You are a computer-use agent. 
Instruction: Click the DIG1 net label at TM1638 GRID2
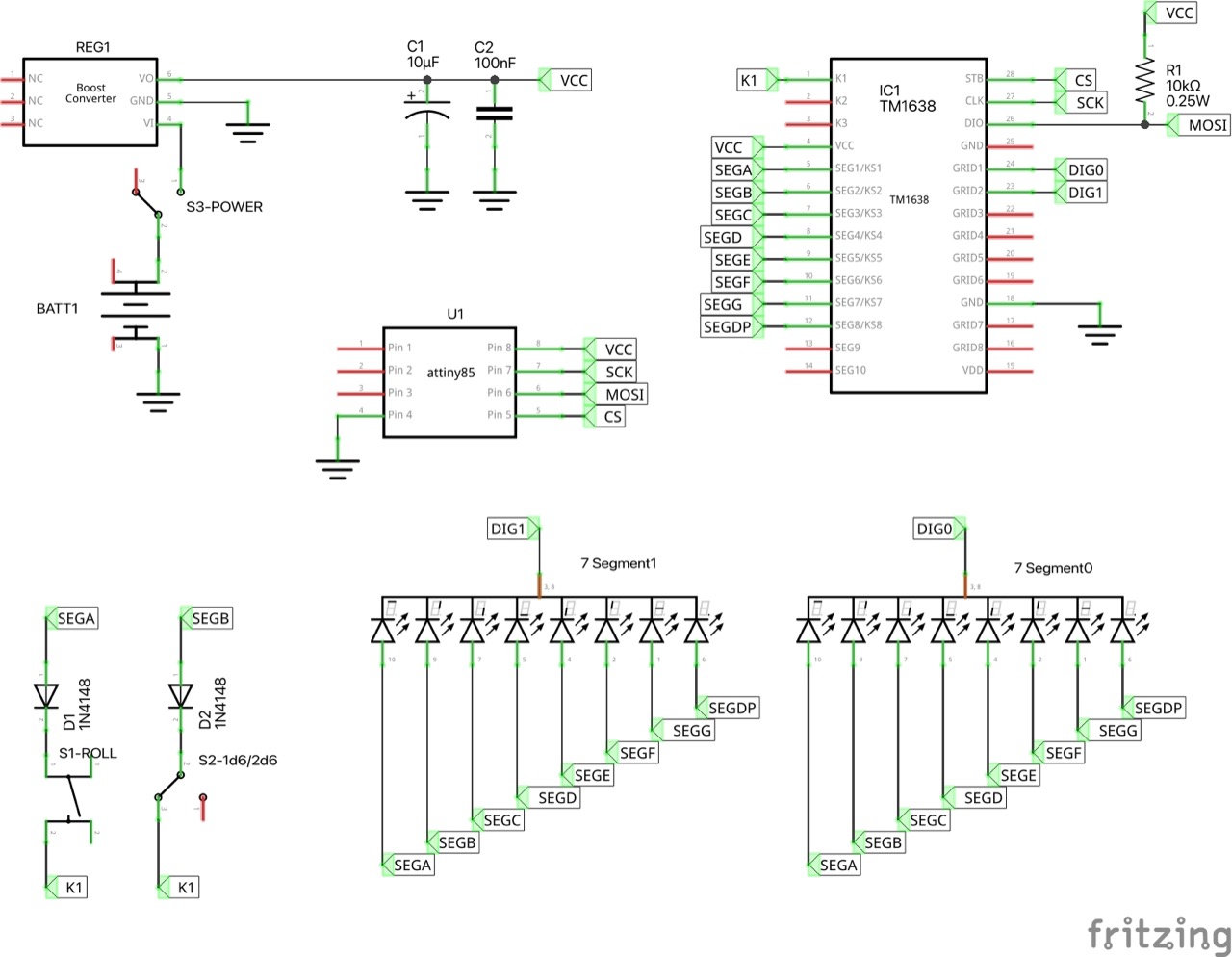1081,193
